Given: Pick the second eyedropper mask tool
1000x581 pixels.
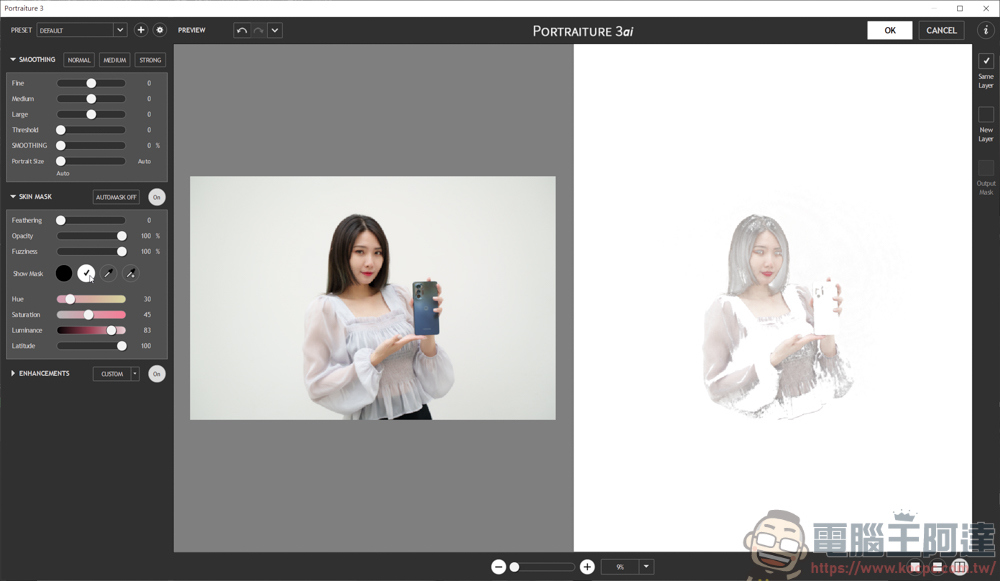Looking at the screenshot, I should tap(130, 273).
